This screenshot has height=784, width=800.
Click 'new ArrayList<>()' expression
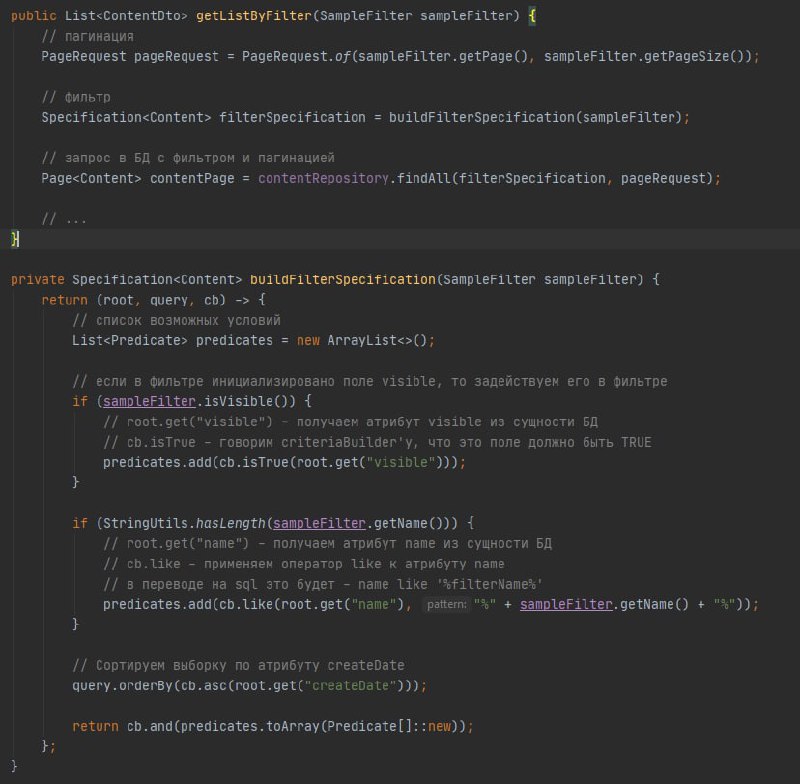[362, 340]
